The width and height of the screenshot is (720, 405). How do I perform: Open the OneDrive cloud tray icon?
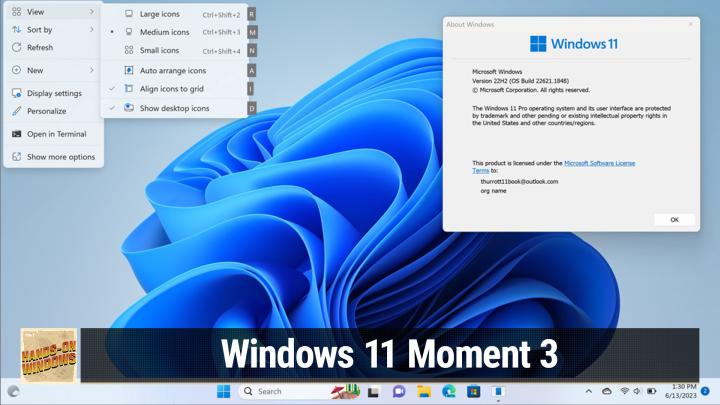pyautogui.click(x=607, y=392)
